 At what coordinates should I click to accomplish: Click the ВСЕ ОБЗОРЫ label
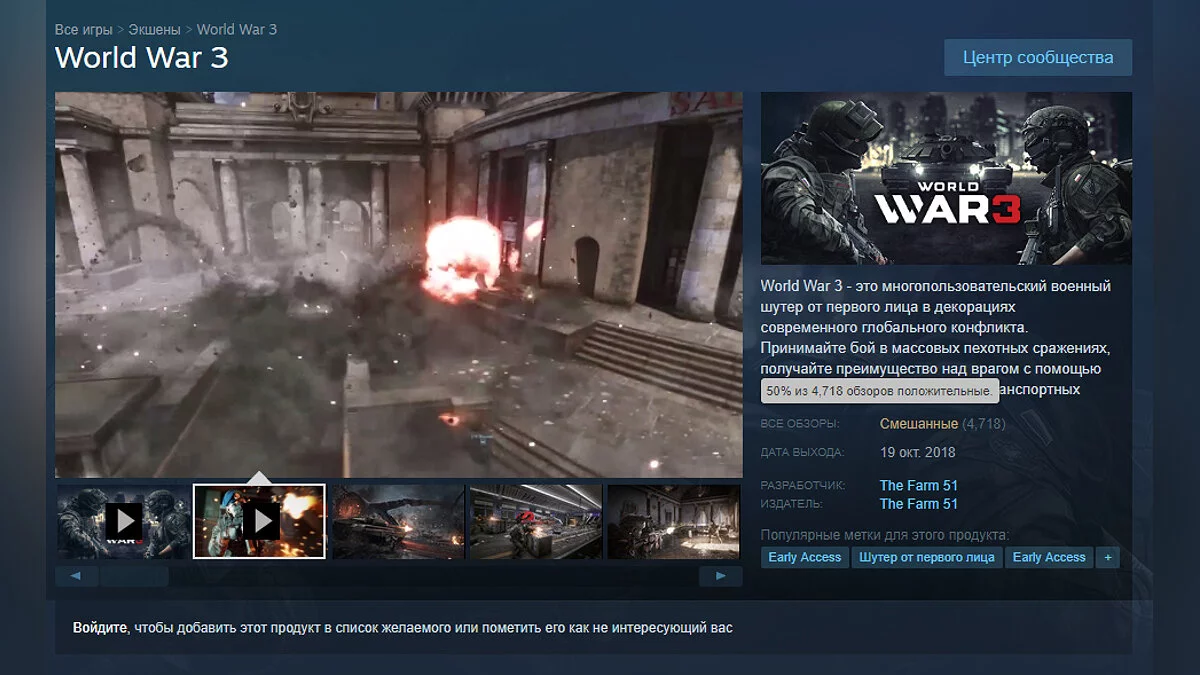pyautogui.click(x=800, y=424)
